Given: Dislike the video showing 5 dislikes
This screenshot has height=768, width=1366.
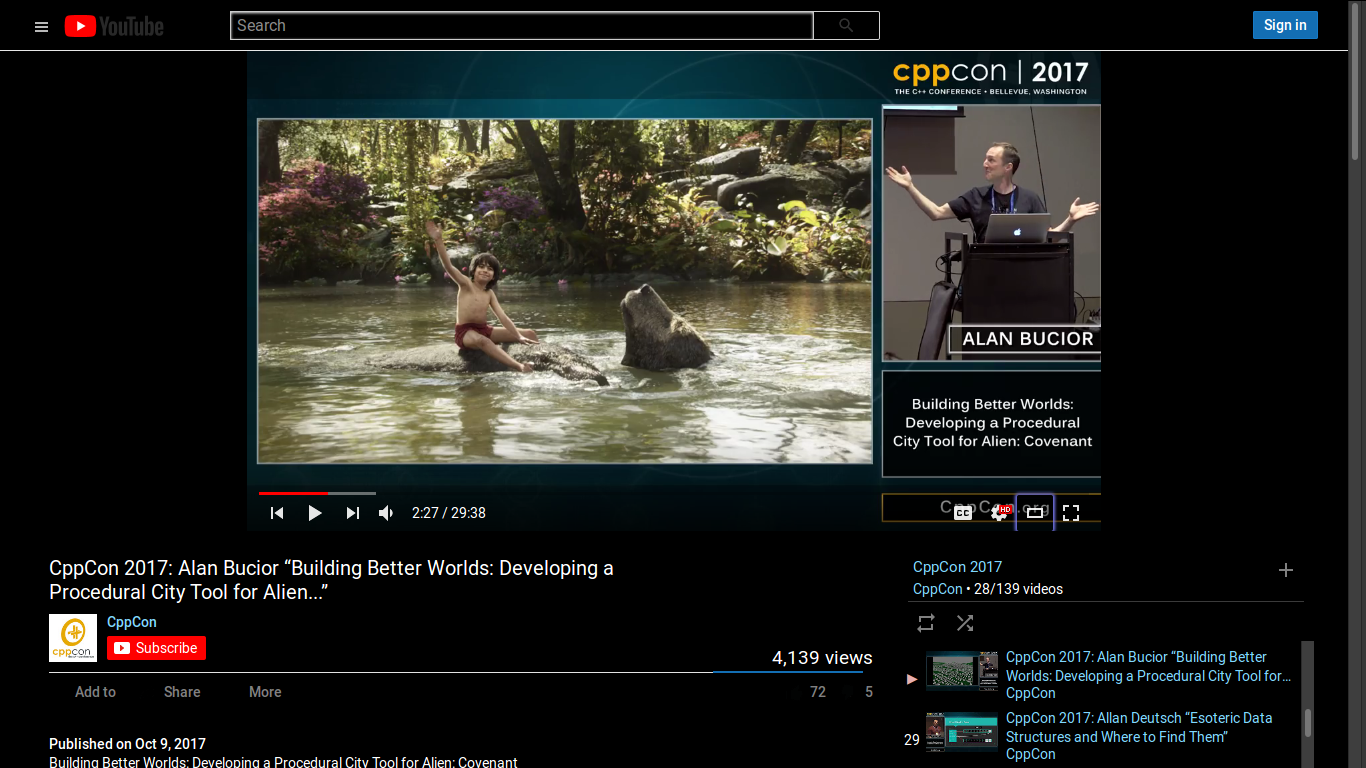Looking at the screenshot, I should pos(860,692).
